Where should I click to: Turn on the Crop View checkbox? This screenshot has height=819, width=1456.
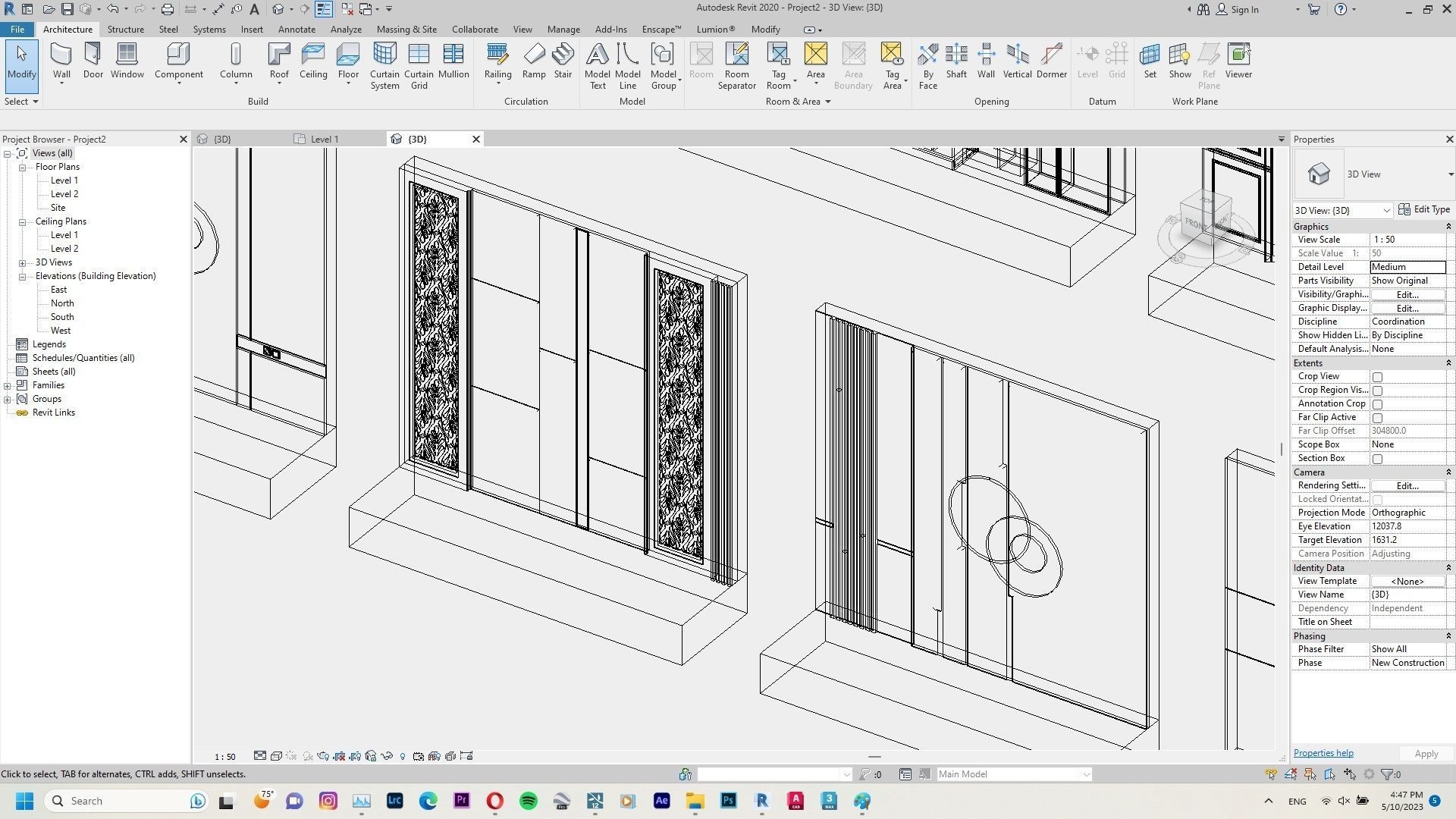click(x=1378, y=376)
